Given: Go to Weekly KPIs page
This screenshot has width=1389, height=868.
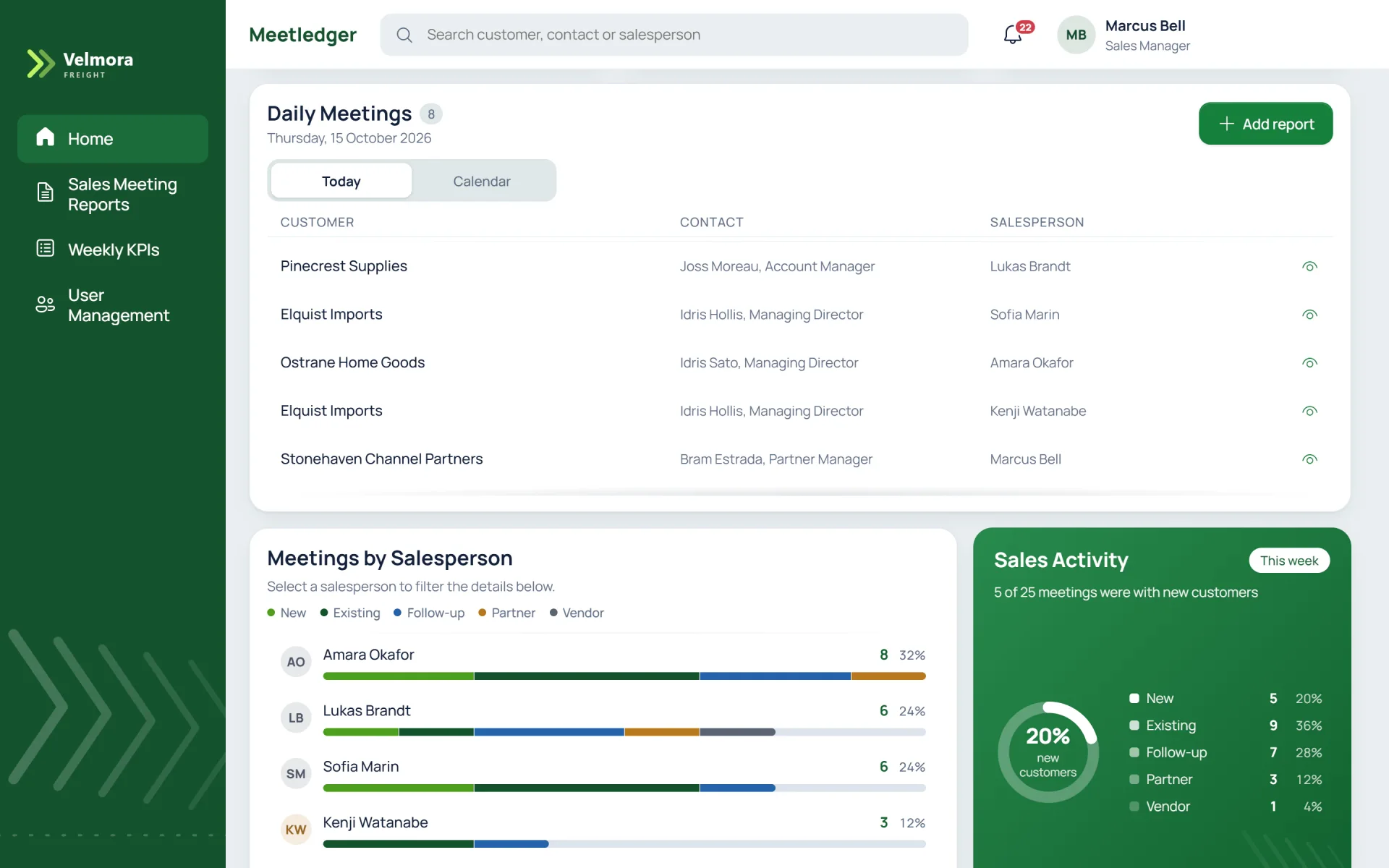Looking at the screenshot, I should [113, 250].
